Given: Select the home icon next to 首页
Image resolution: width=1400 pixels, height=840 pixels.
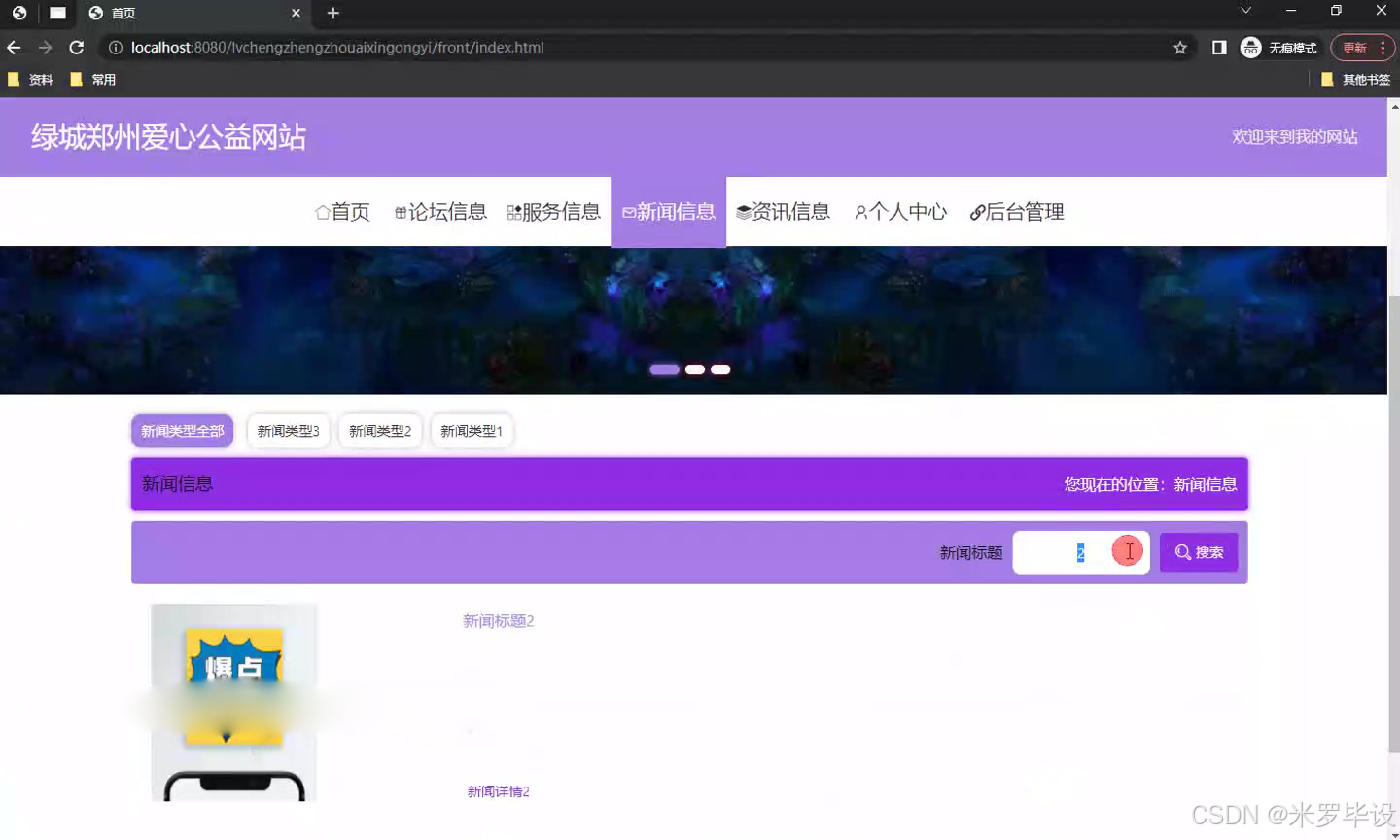Looking at the screenshot, I should pos(321,211).
